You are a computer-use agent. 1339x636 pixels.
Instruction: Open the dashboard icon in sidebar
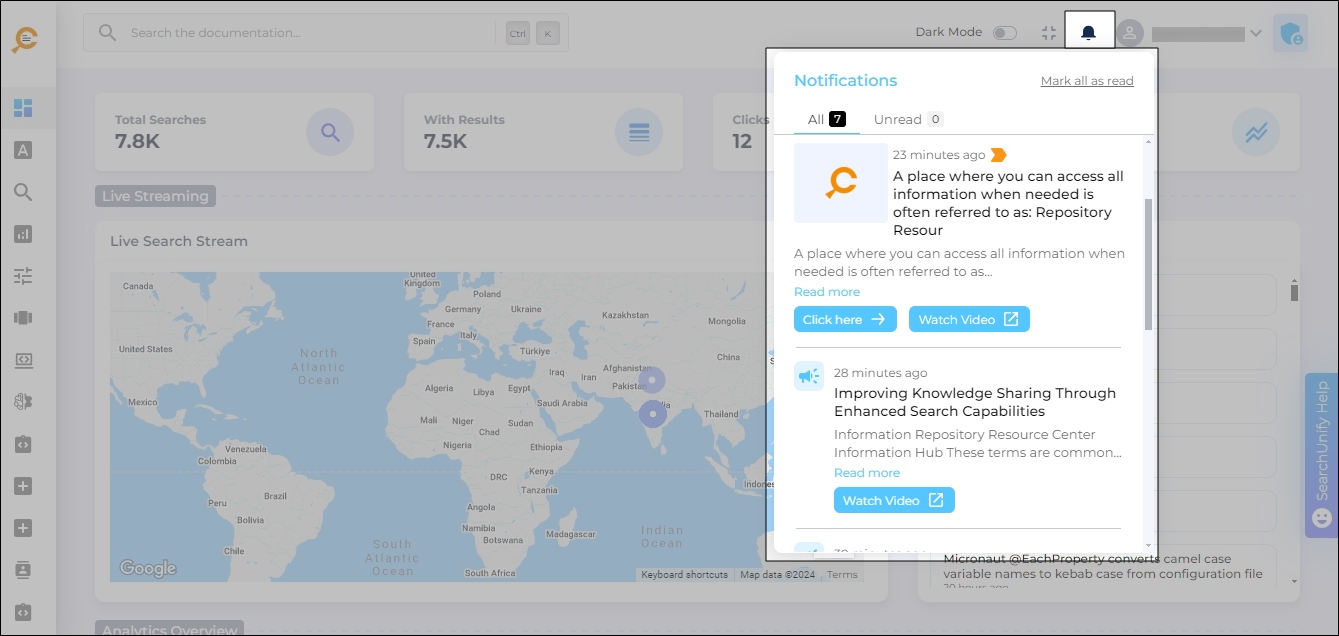[23, 108]
